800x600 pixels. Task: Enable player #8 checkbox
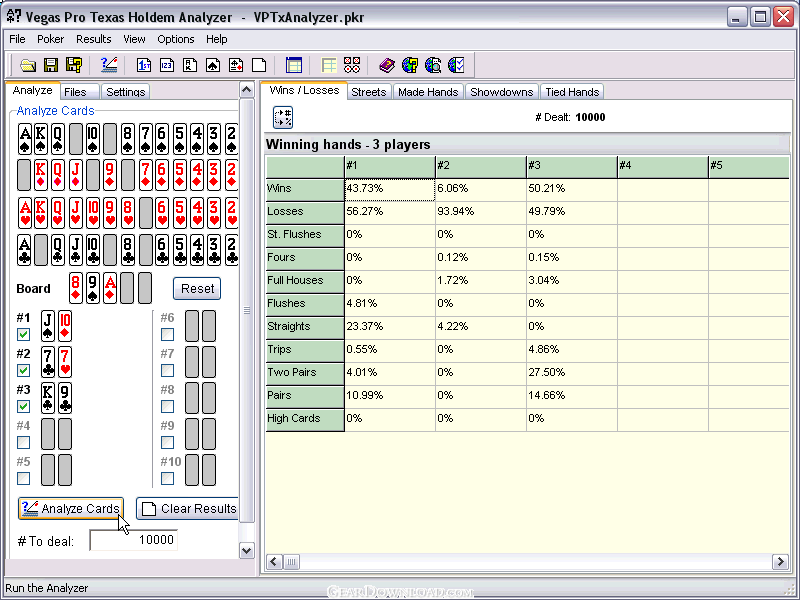coord(167,407)
